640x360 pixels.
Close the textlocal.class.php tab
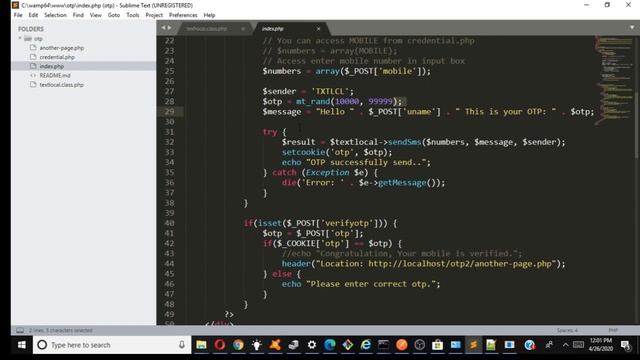point(243,29)
